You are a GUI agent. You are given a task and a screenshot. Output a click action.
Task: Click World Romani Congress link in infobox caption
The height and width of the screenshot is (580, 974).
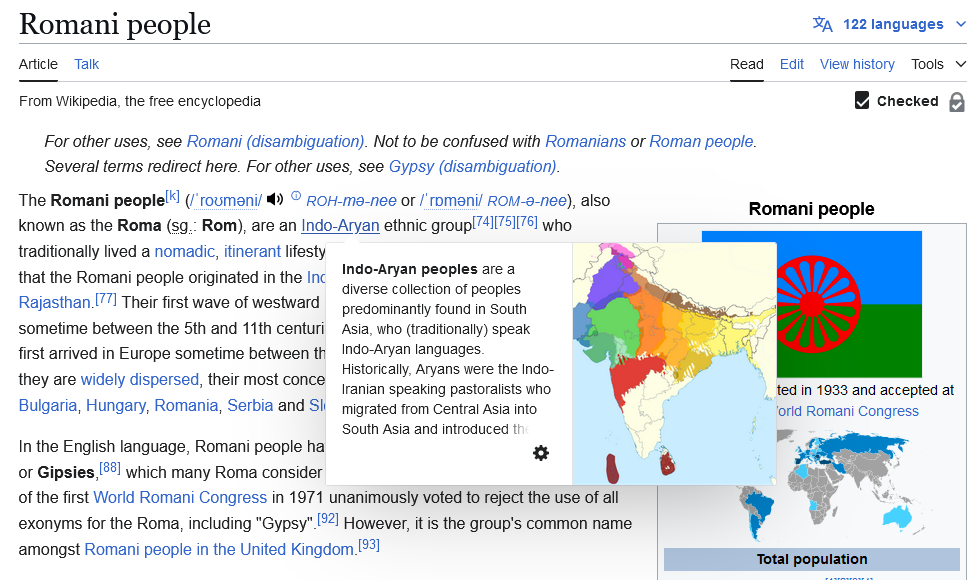click(x=846, y=411)
